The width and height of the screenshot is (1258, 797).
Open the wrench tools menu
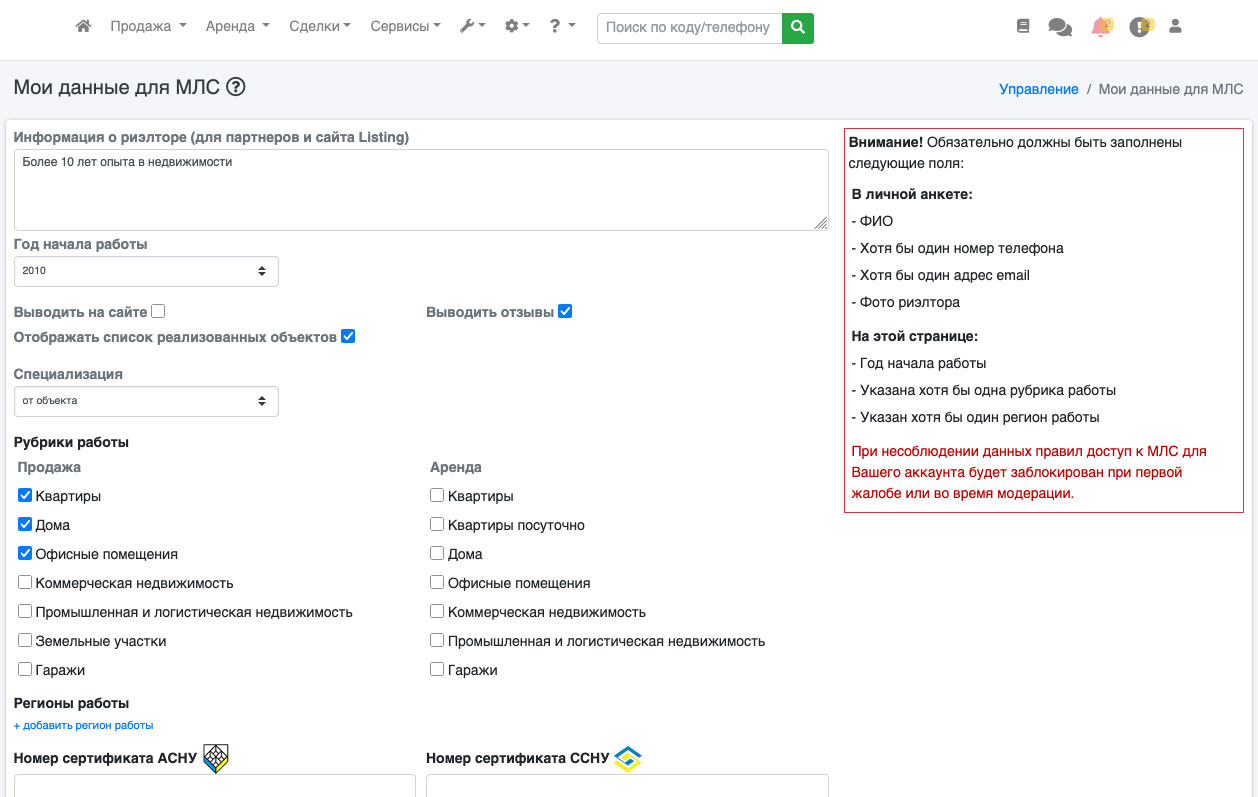(472, 27)
